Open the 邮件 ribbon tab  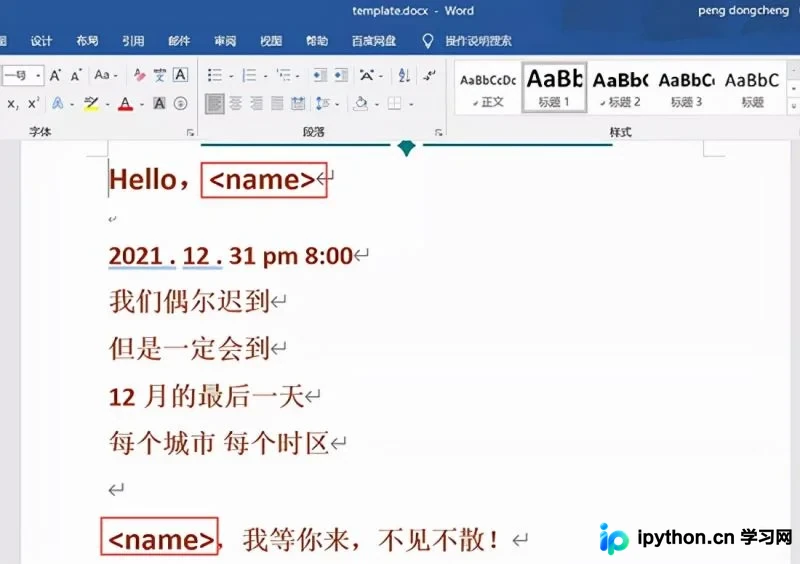click(179, 41)
